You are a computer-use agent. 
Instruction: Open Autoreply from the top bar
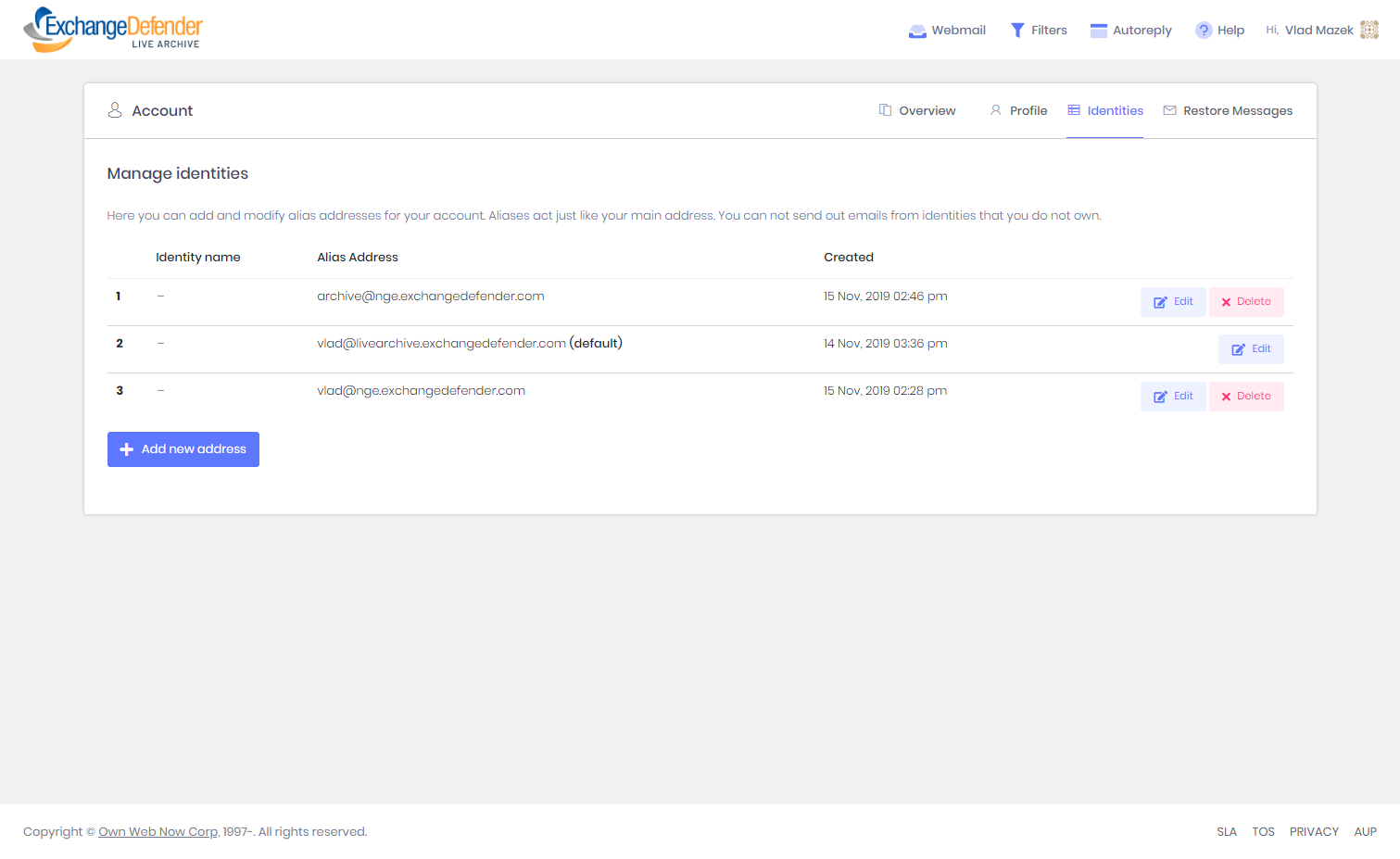(x=1130, y=31)
